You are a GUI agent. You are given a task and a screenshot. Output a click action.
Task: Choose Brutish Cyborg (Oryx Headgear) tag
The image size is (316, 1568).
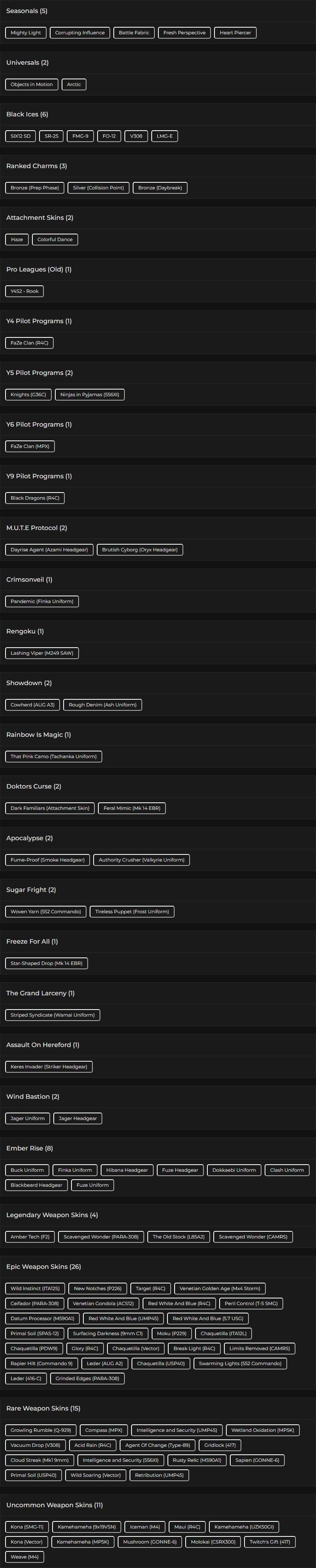(x=139, y=550)
